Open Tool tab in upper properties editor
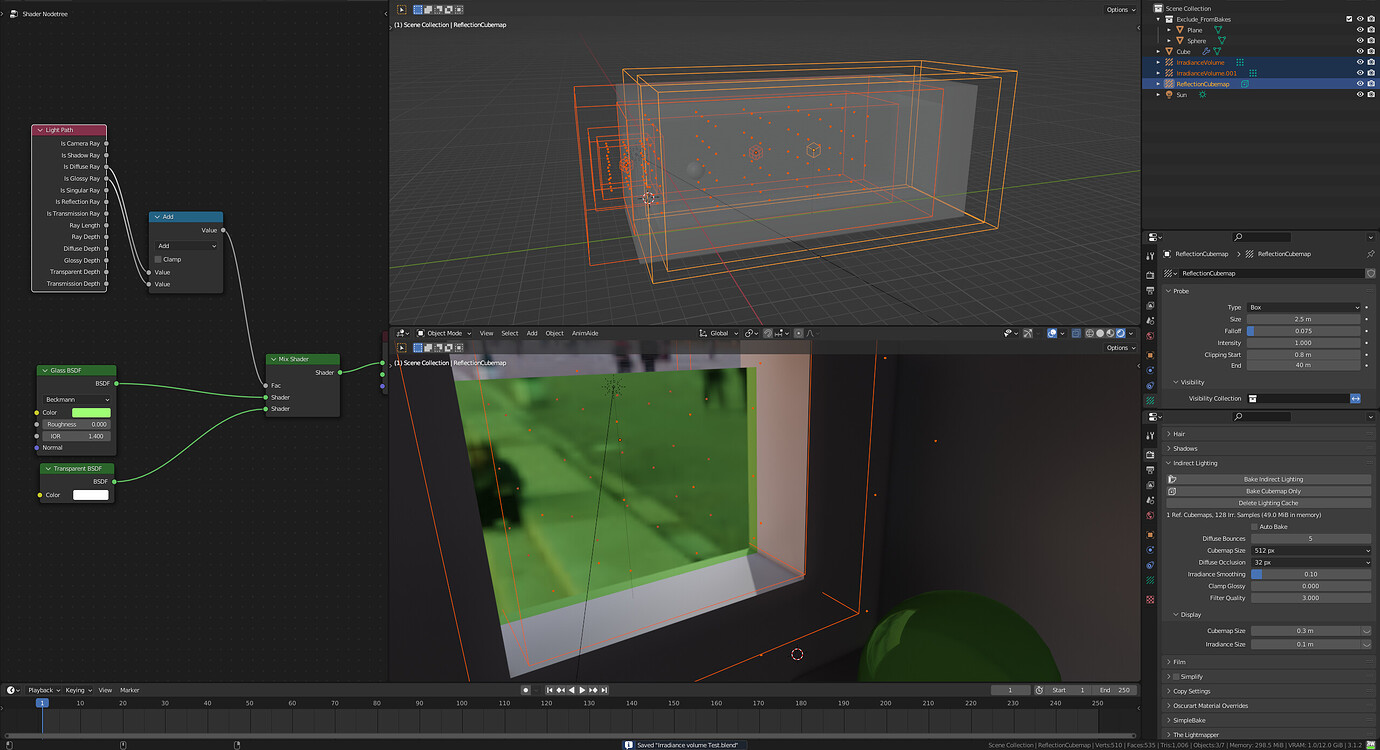The width and height of the screenshot is (1380, 750). coord(1150,256)
